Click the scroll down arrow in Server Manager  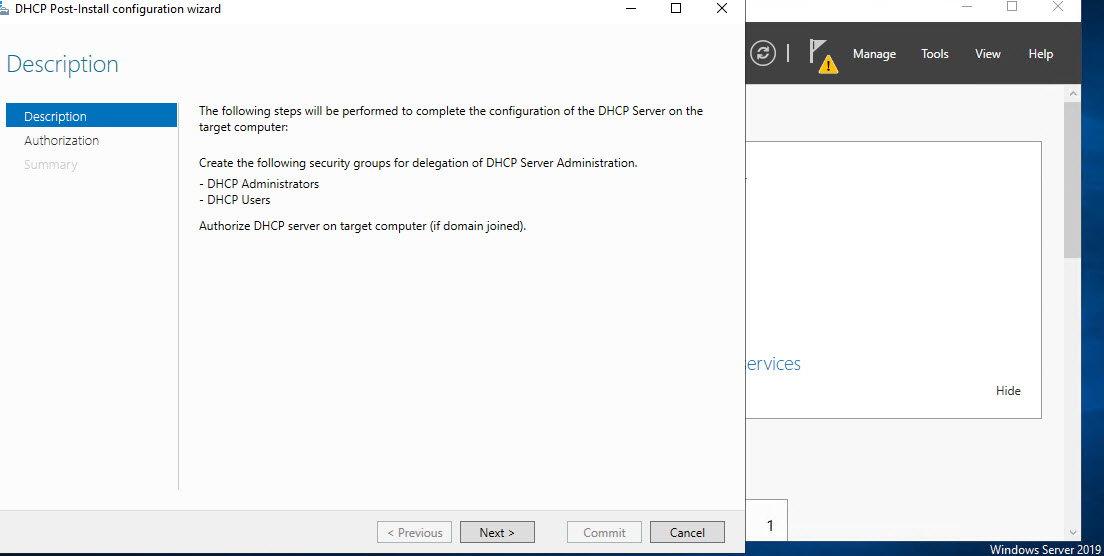click(x=1072, y=533)
